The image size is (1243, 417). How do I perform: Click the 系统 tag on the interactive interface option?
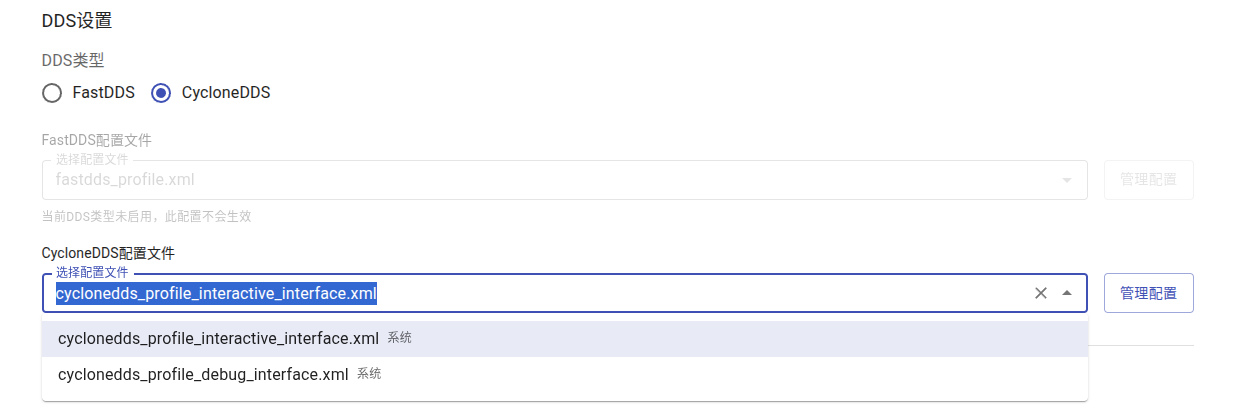(399, 338)
